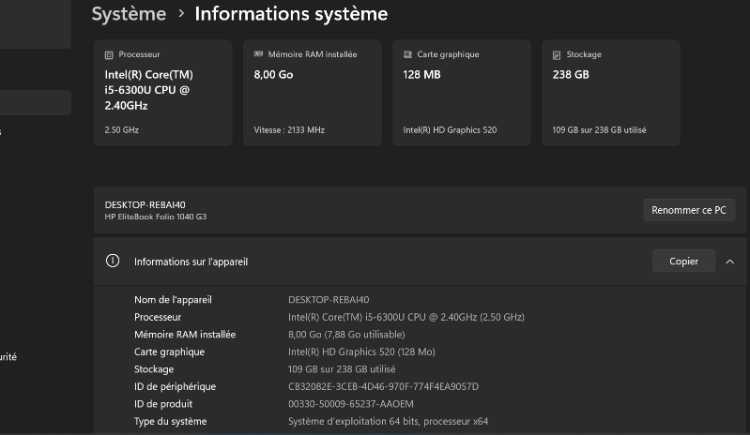Click the Informations système page title
The image size is (750, 435).
click(x=291, y=14)
